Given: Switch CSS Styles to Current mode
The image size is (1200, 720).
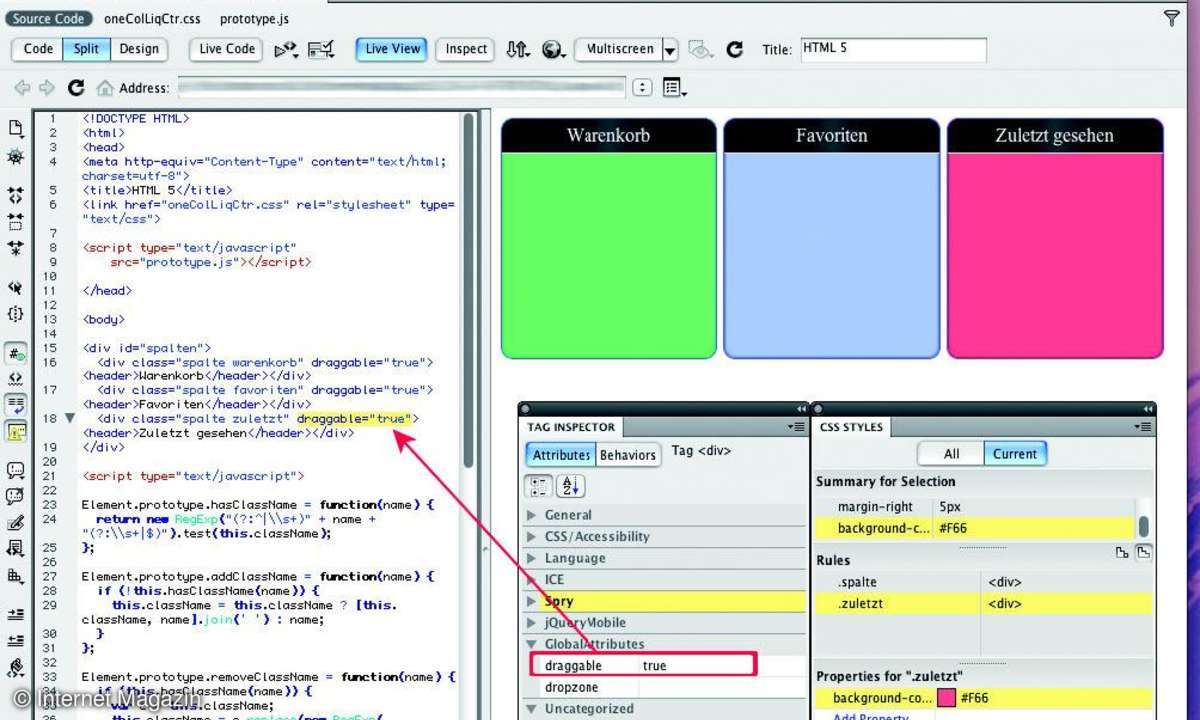Looking at the screenshot, I should pyautogui.click(x=1015, y=454).
